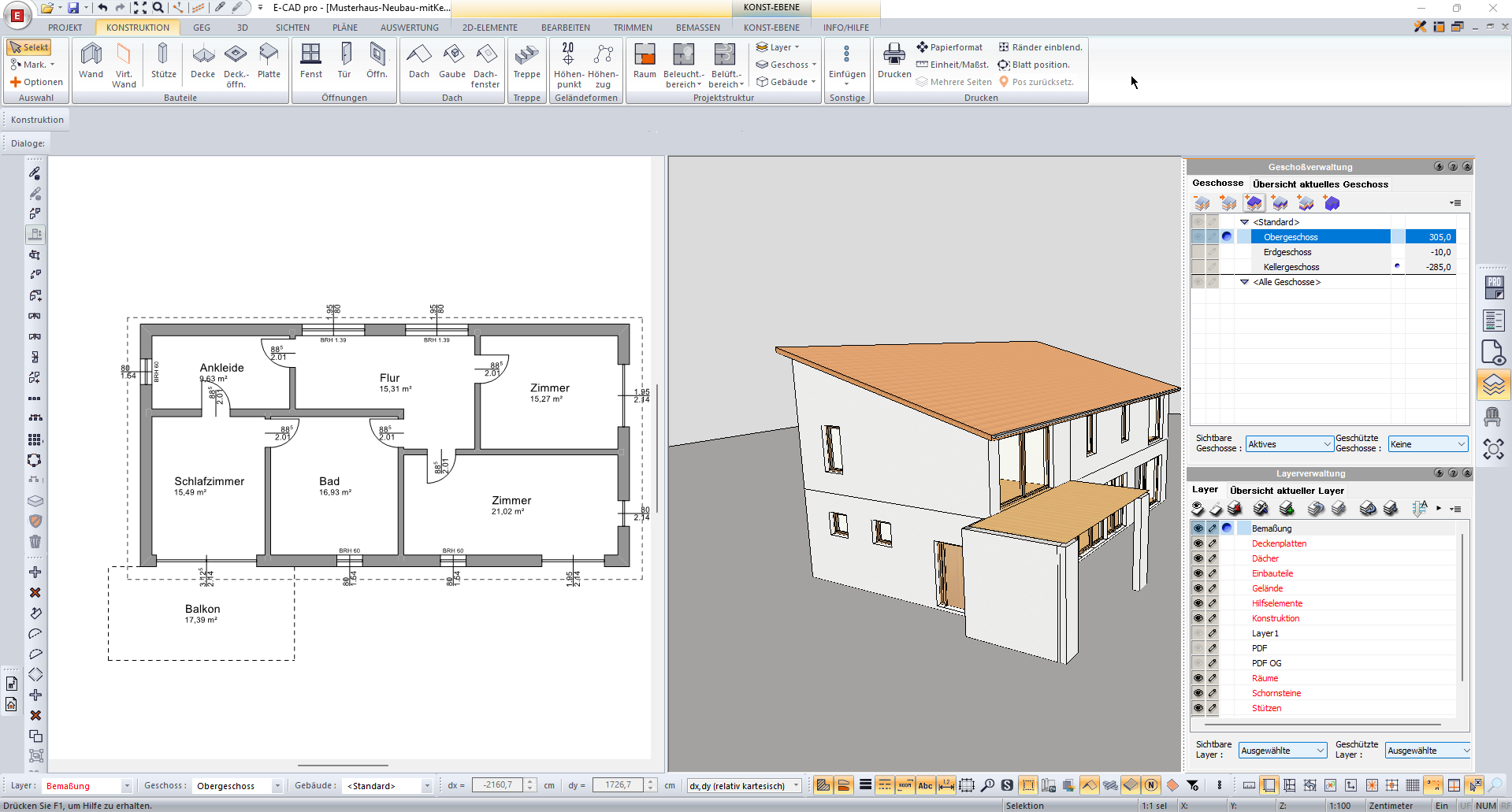Insert a window with Fenst tool

[311, 61]
